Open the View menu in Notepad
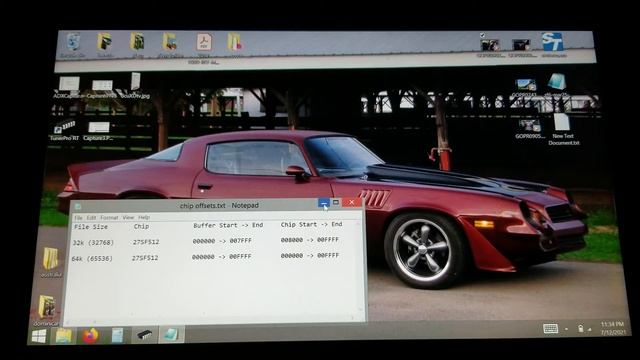 (x=128, y=218)
